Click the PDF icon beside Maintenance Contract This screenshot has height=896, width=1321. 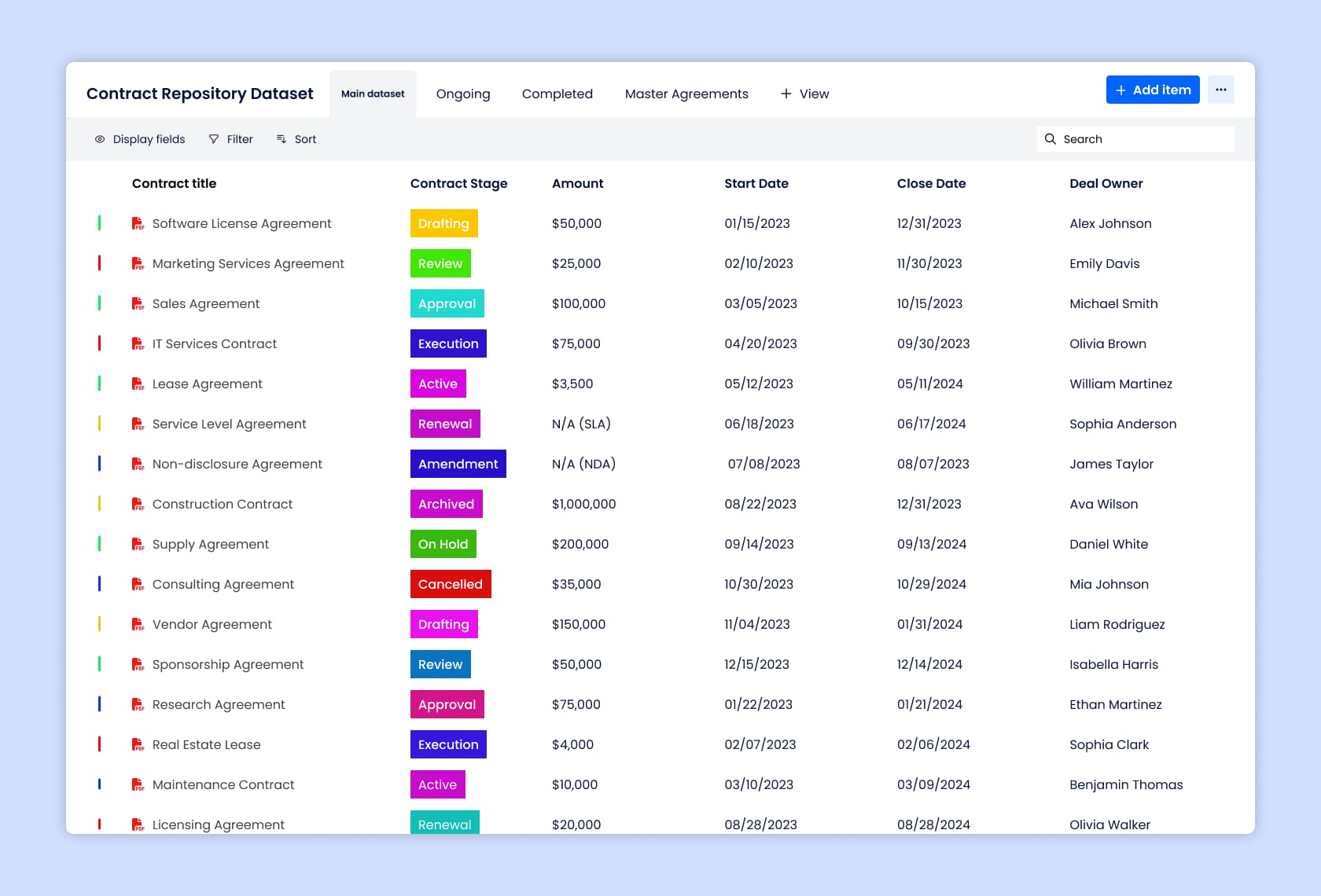tap(138, 784)
